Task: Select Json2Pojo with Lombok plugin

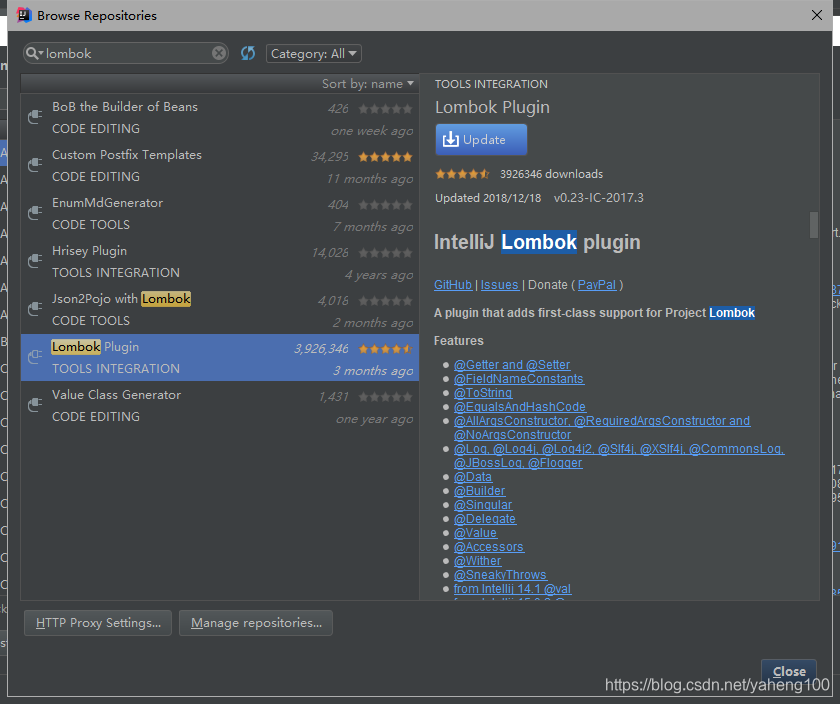Action: click(220, 310)
